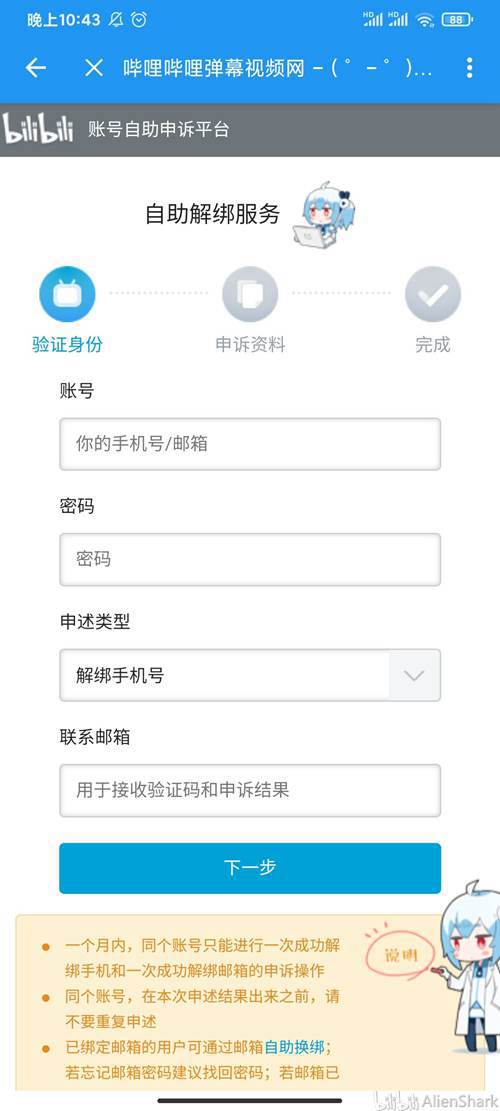Tap the back arrow in browser bar
This screenshot has width=500, height=1111.
(35, 68)
